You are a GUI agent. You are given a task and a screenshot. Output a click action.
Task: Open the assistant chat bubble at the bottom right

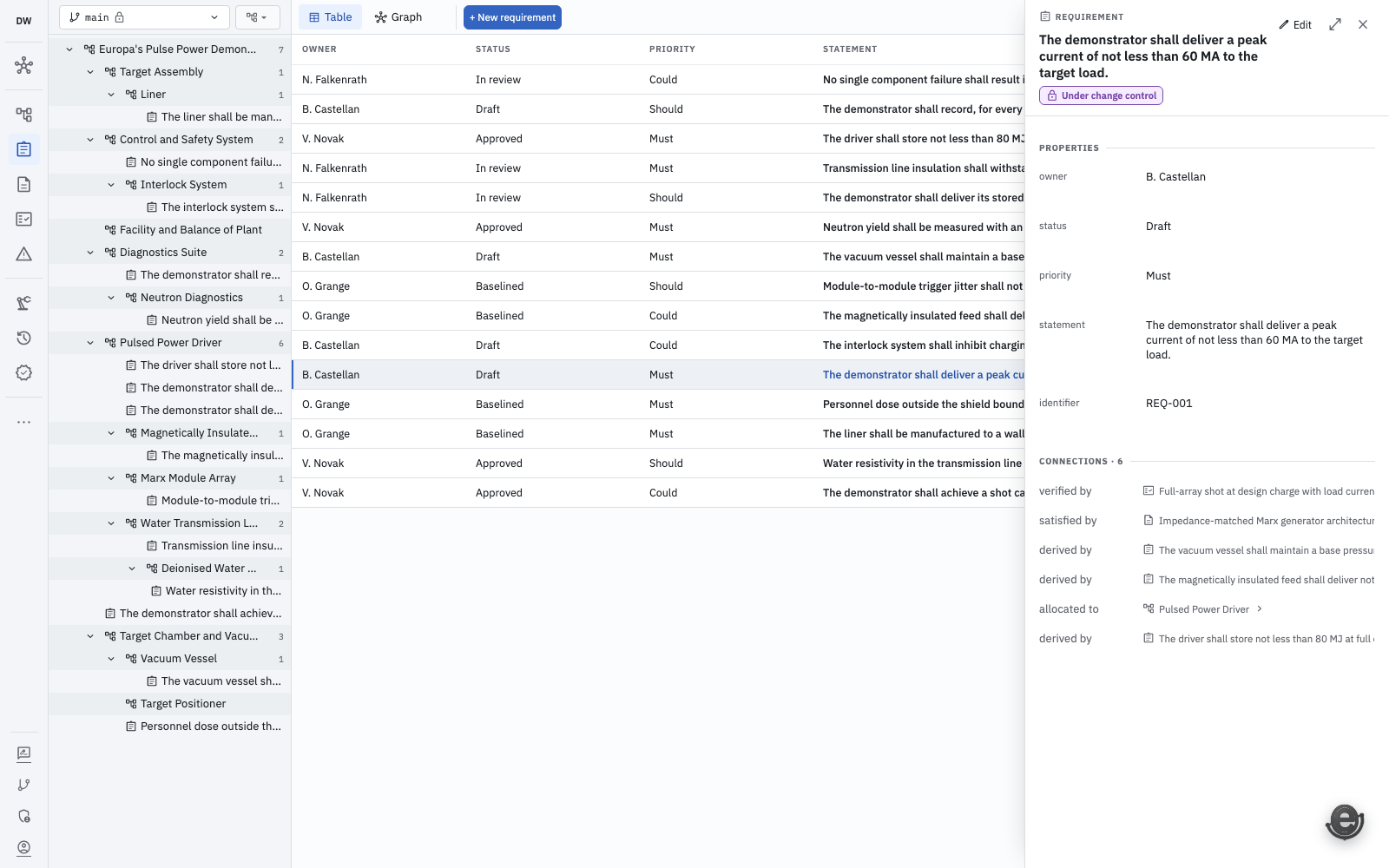pos(1345,821)
